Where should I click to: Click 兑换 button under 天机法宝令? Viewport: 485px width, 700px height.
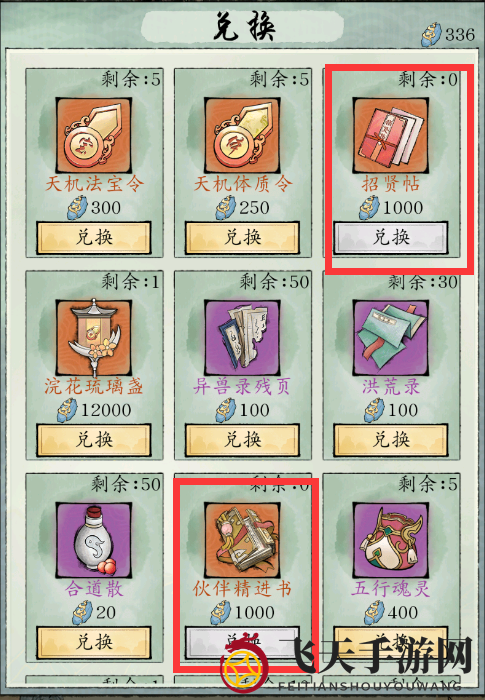pyautogui.click(x=94, y=238)
